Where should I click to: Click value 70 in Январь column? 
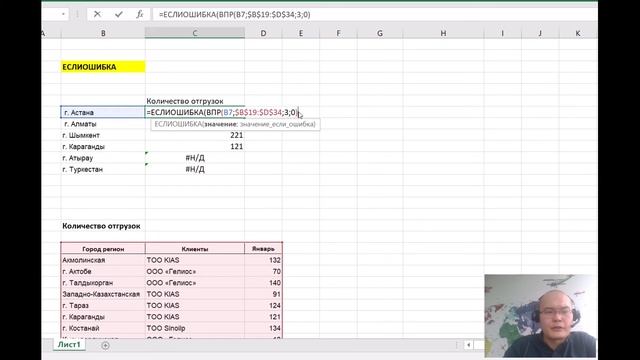click(x=263, y=271)
